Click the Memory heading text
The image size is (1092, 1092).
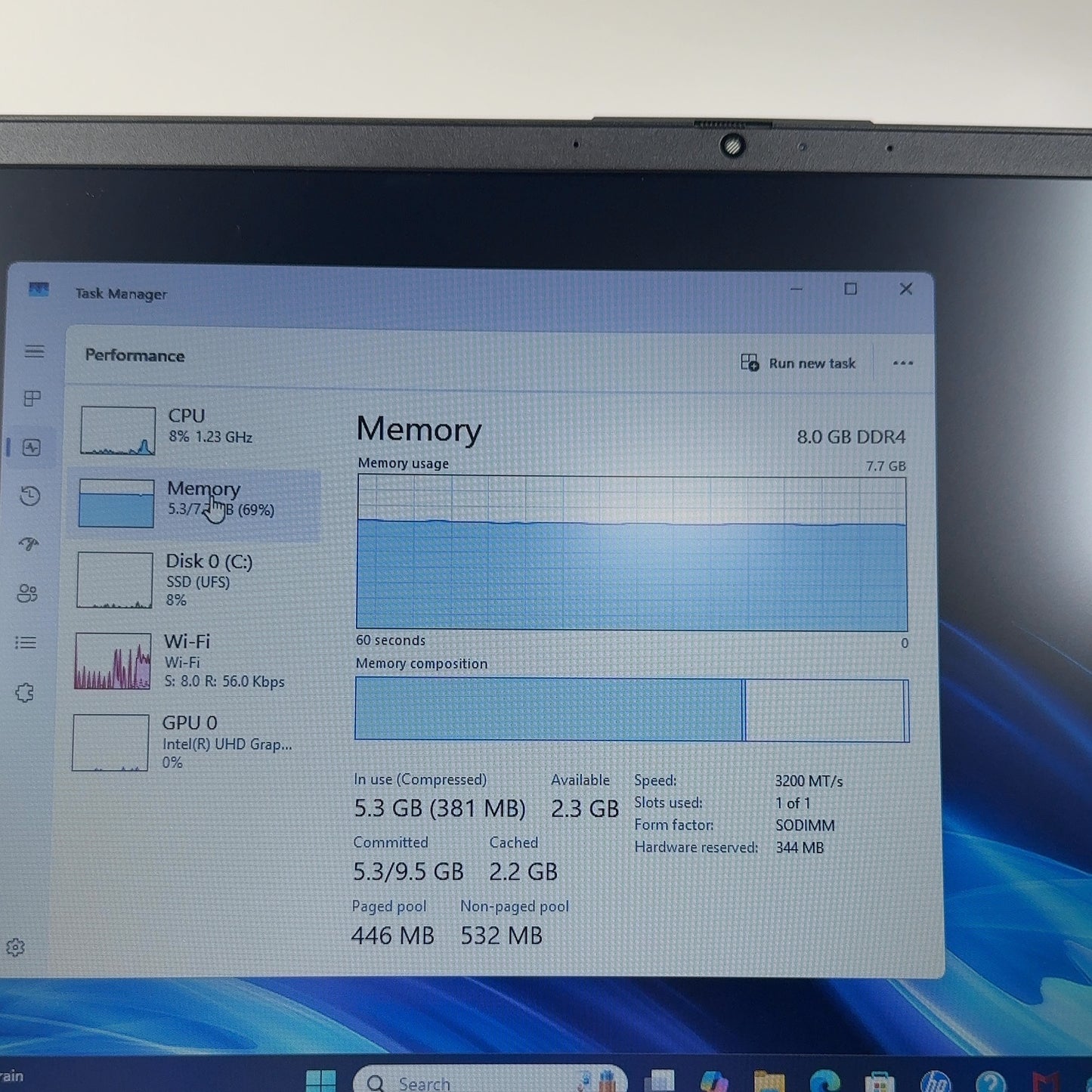pyautogui.click(x=419, y=430)
